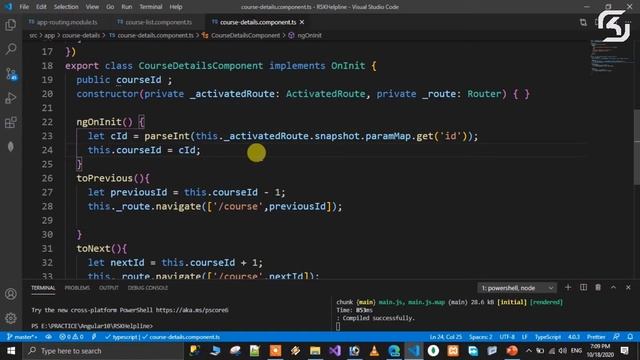Open the MongoDB leaf icon view
The image size is (640, 360).
point(11,147)
